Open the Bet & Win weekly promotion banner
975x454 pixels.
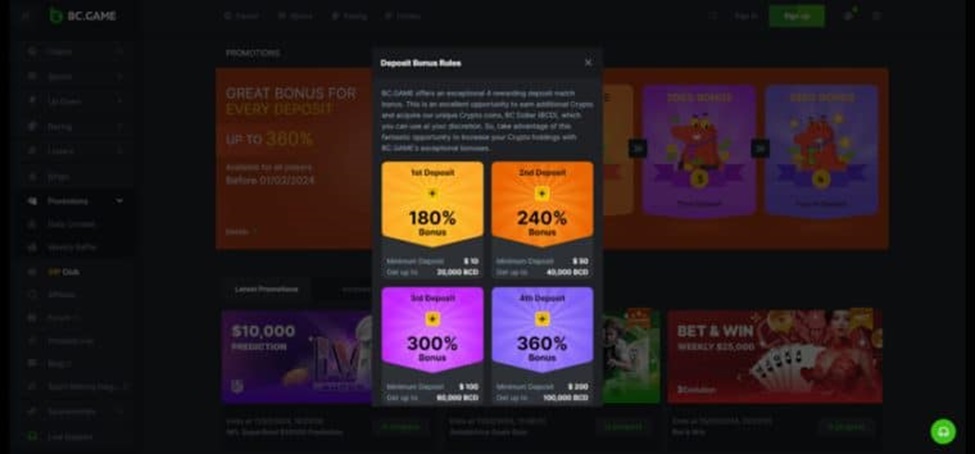[775, 357]
